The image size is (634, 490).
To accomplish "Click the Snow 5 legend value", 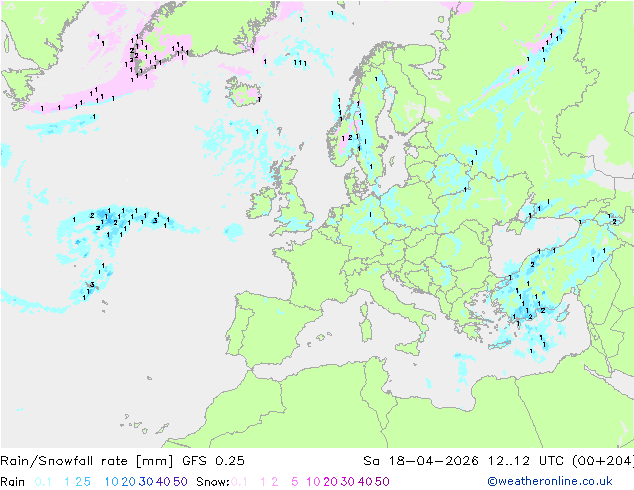I will [295, 482].
